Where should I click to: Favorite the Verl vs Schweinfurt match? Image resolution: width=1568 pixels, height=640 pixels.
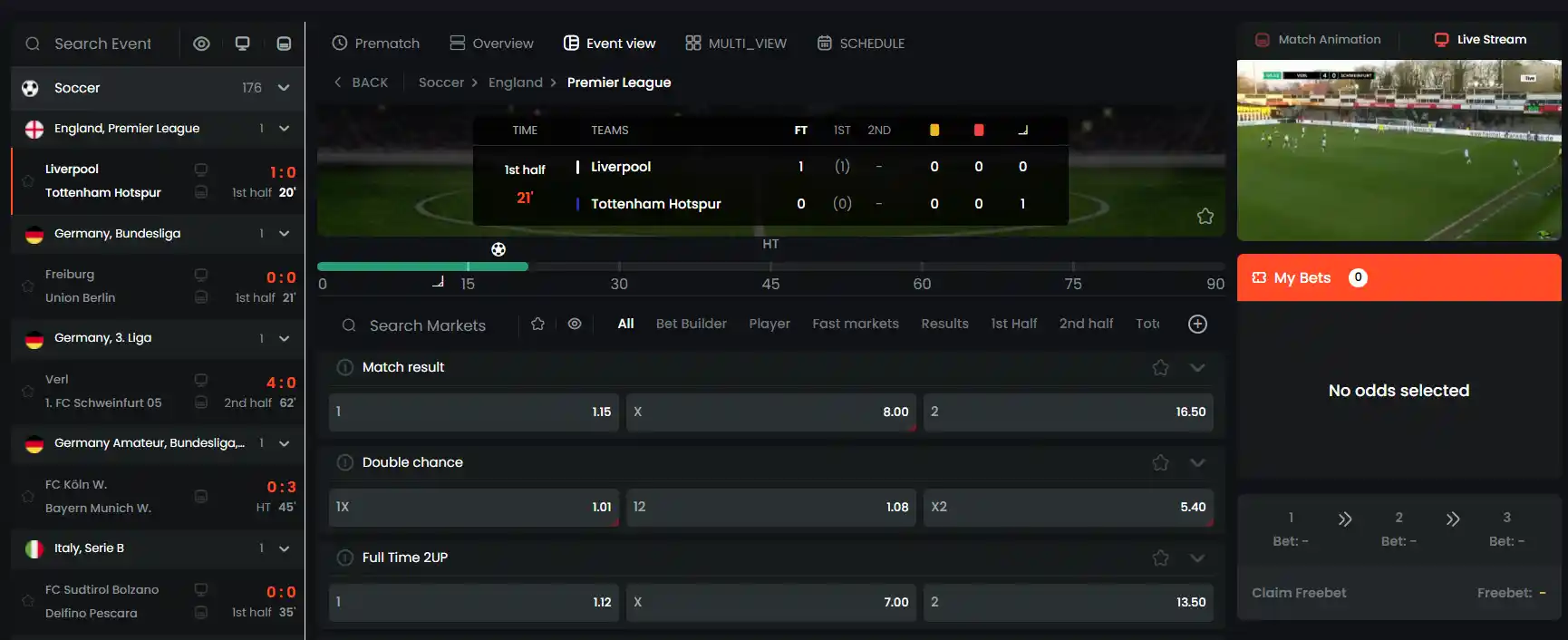coord(28,391)
